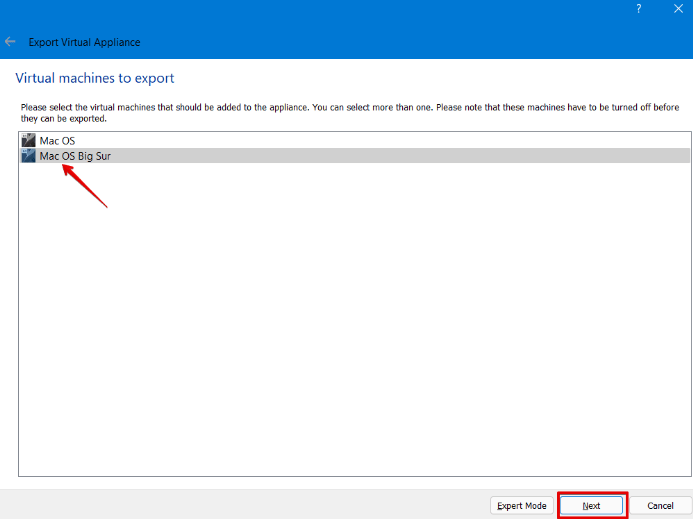Proceed with the Next button
The height and width of the screenshot is (519, 693).
pos(591,505)
